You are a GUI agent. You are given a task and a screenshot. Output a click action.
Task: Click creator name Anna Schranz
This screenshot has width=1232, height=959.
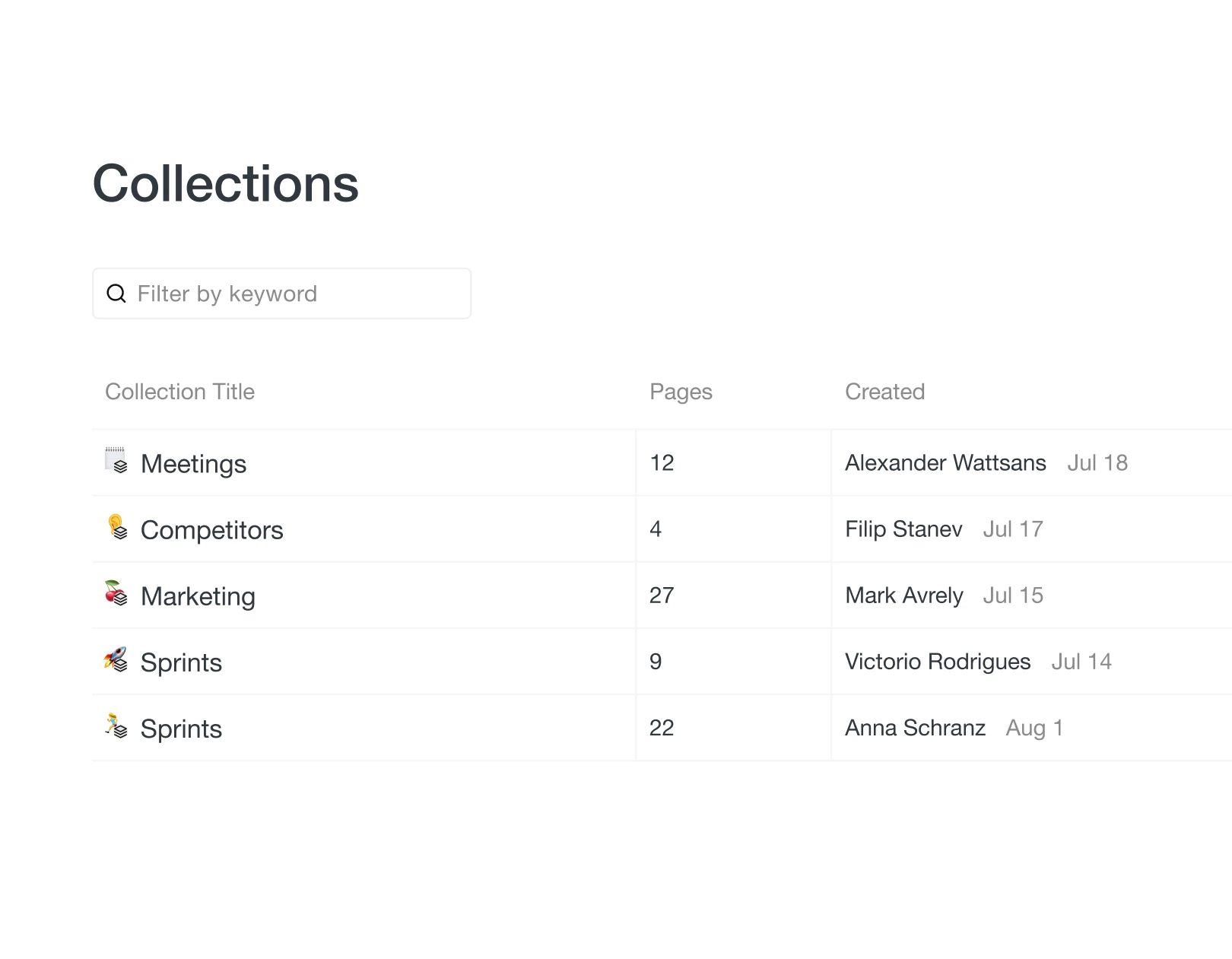tap(915, 728)
